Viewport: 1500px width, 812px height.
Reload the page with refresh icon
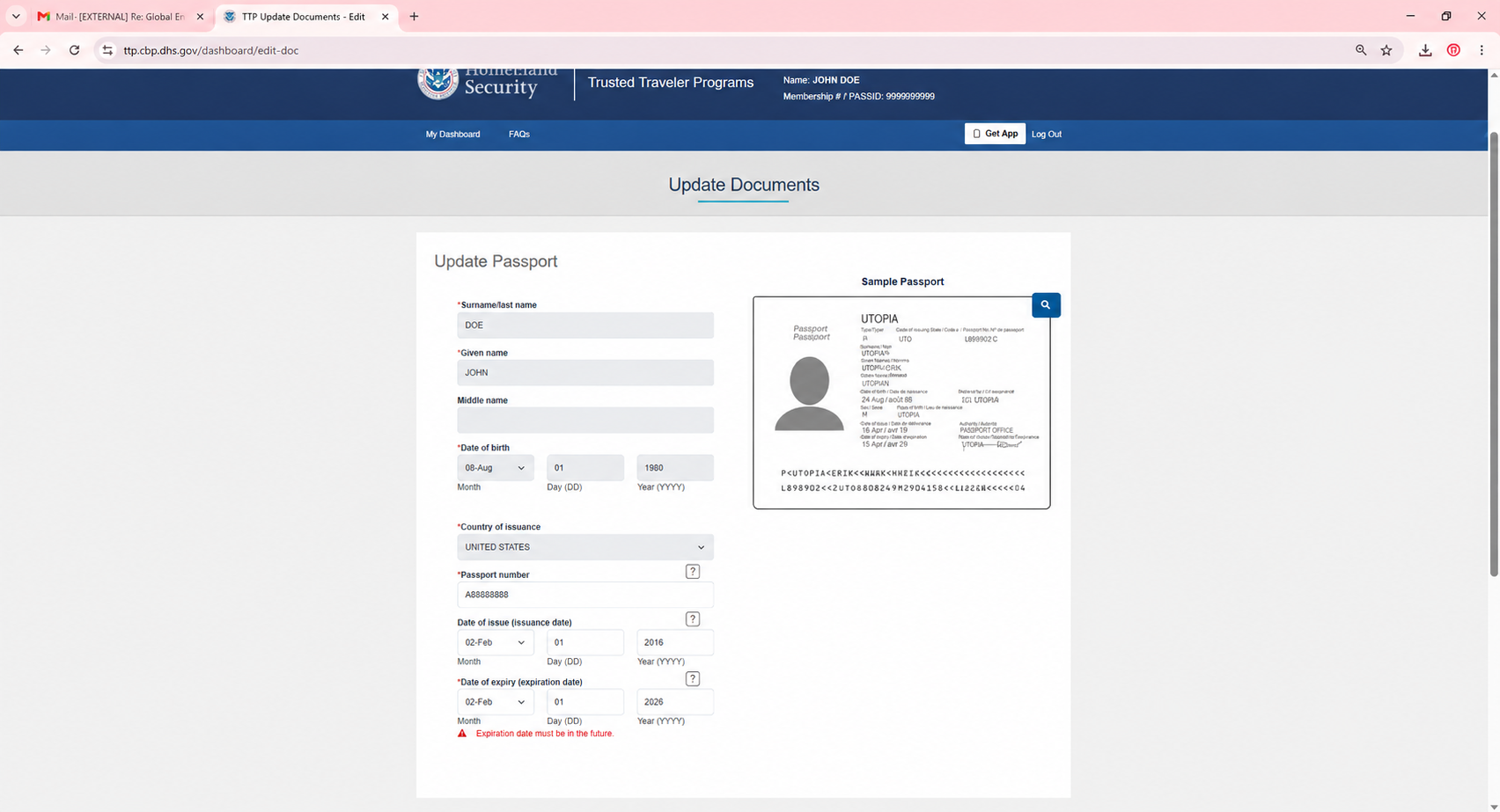[75, 50]
